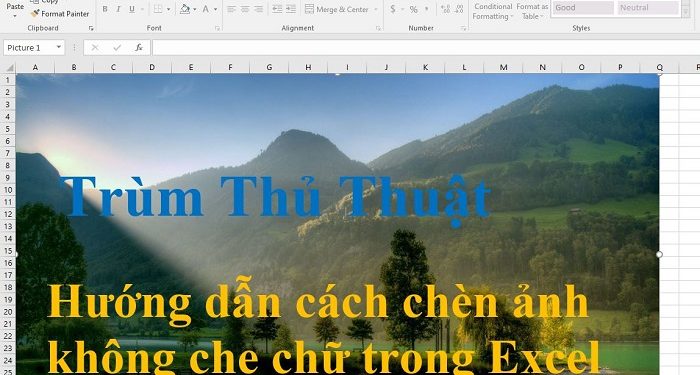Apply Accounting Number Format dollar sign
700x375 pixels.
click(x=392, y=9)
